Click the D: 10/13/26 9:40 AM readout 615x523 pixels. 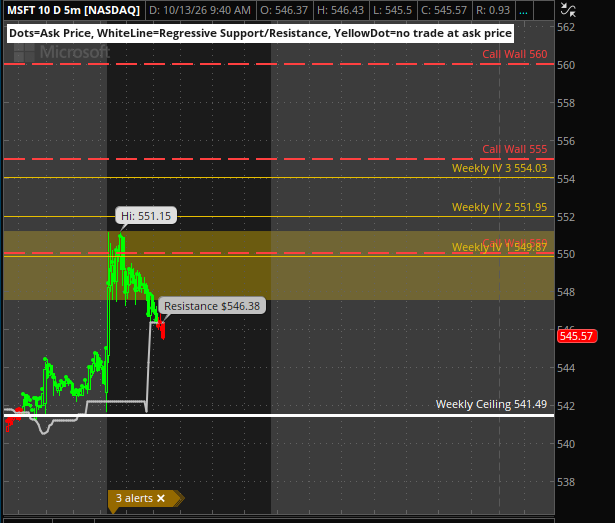pyautogui.click(x=200, y=10)
